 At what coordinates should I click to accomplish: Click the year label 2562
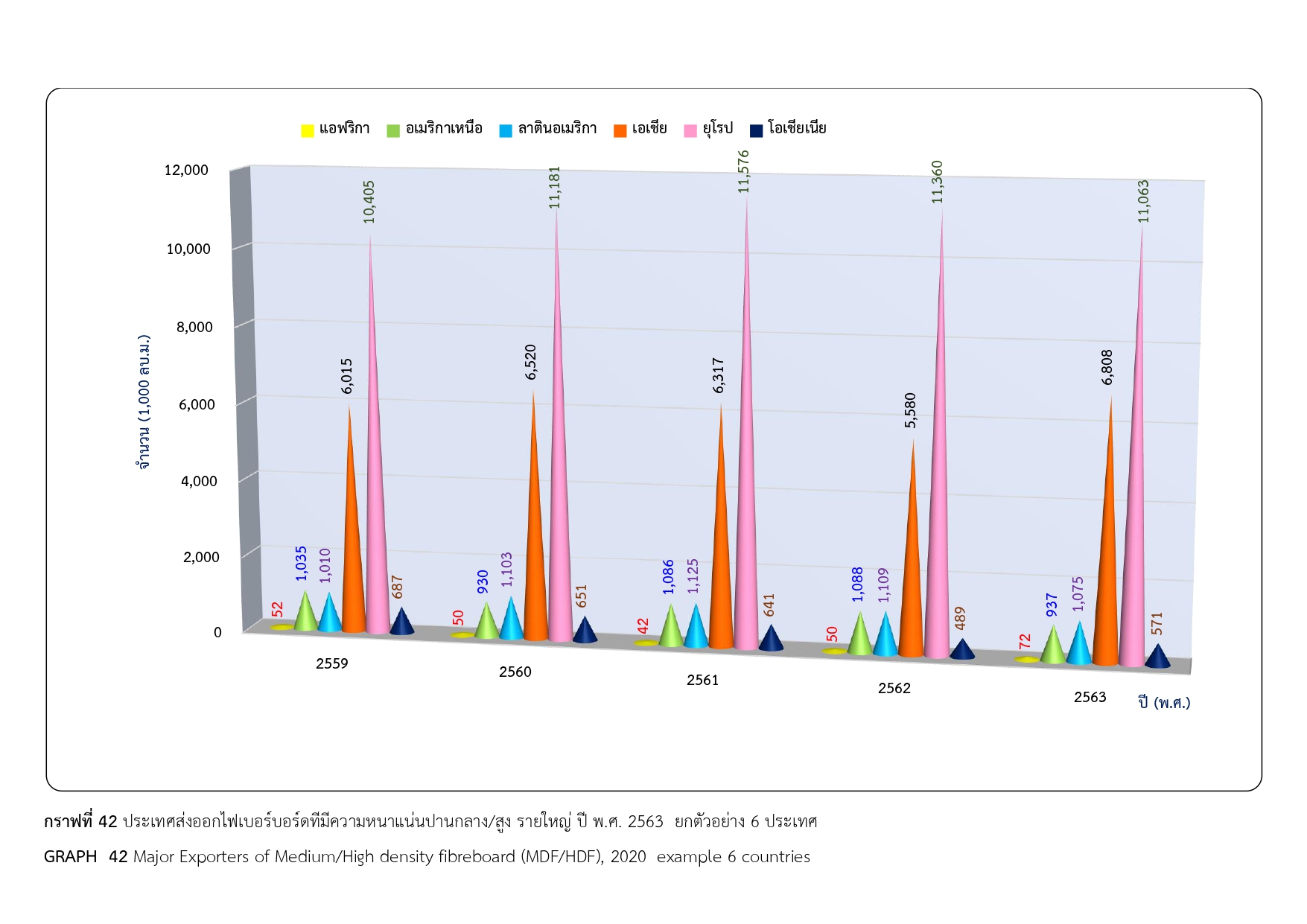[894, 689]
